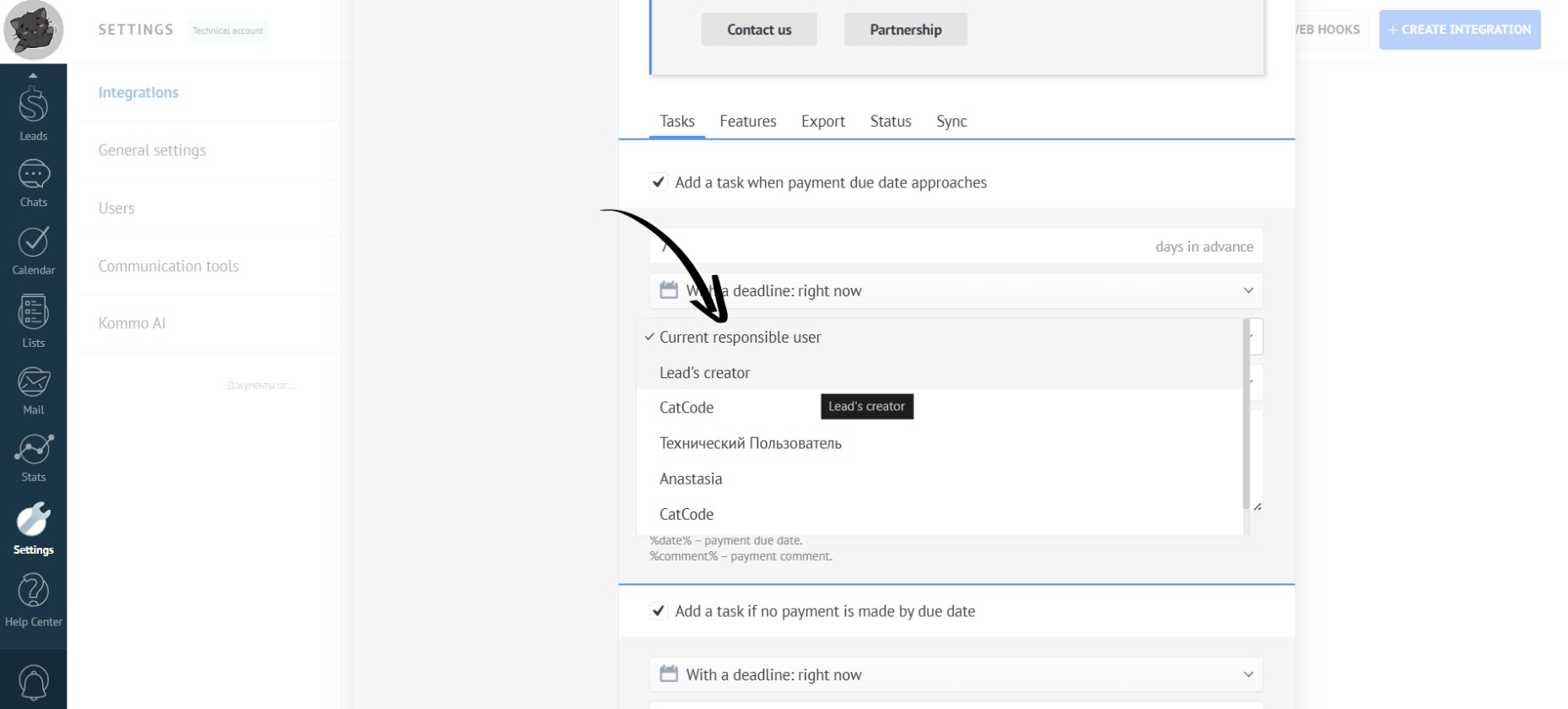Expand the first 'With a deadline: right now' dropdown

pos(956,291)
